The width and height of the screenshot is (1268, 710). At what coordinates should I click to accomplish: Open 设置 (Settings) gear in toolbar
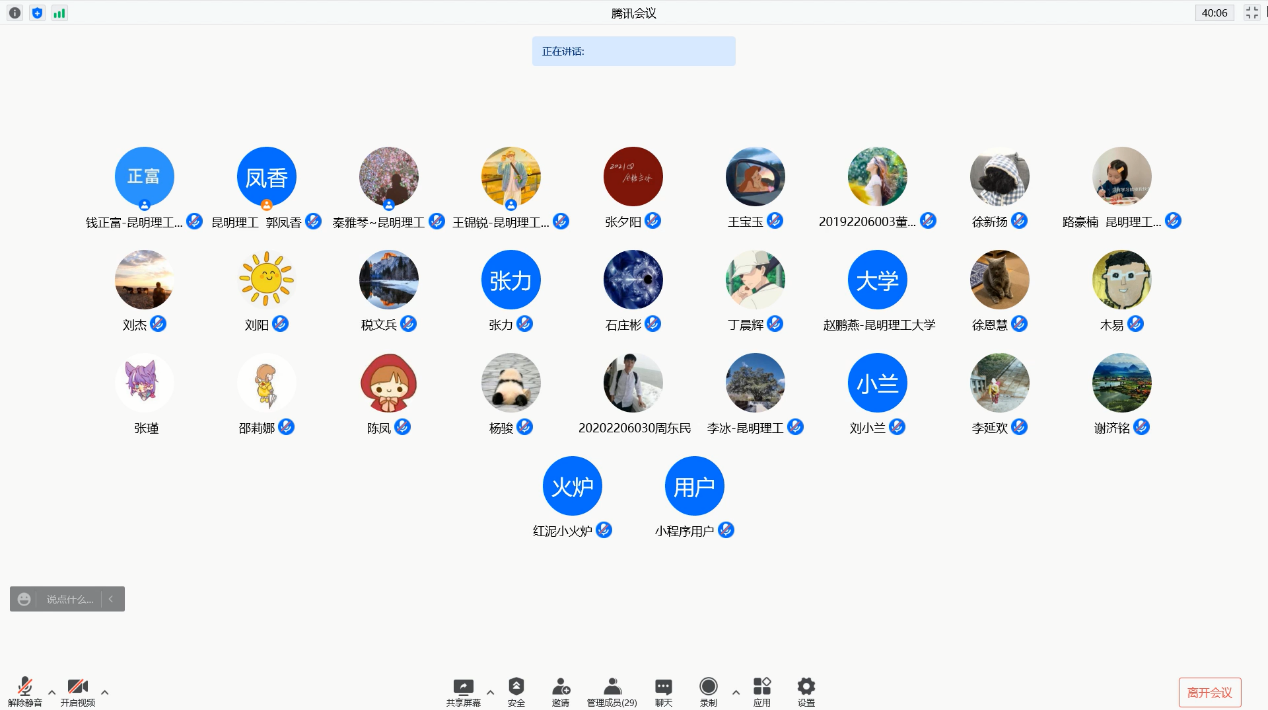806,688
